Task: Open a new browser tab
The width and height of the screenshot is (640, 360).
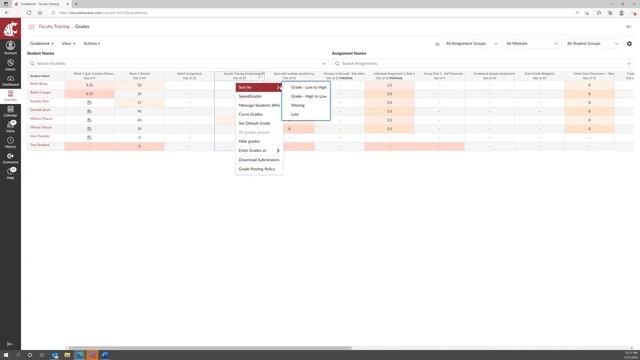Action: pos(76,4)
